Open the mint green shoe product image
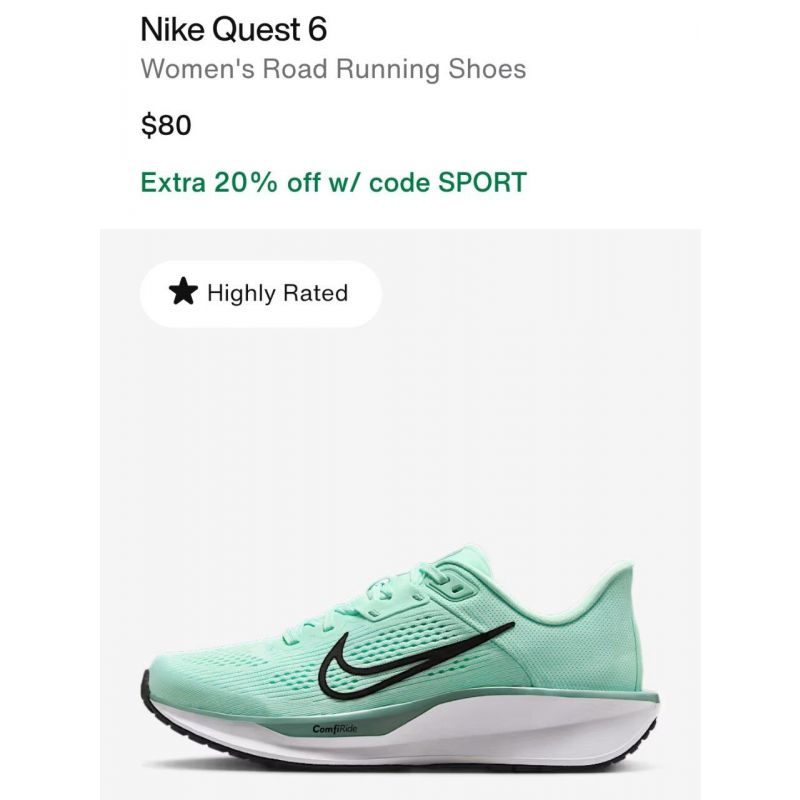Viewport: 800px width, 800px height. coord(400,658)
